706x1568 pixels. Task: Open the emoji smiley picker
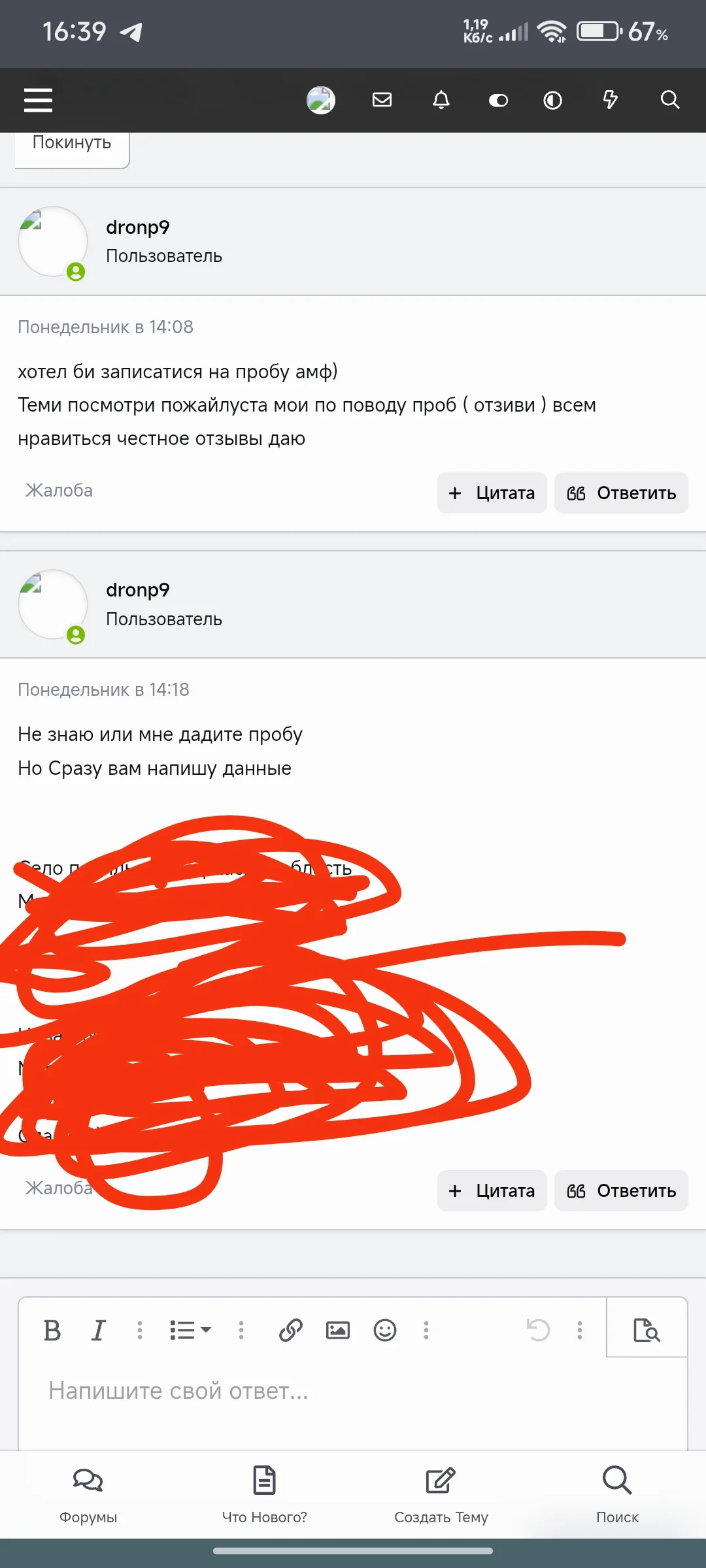tap(385, 1330)
